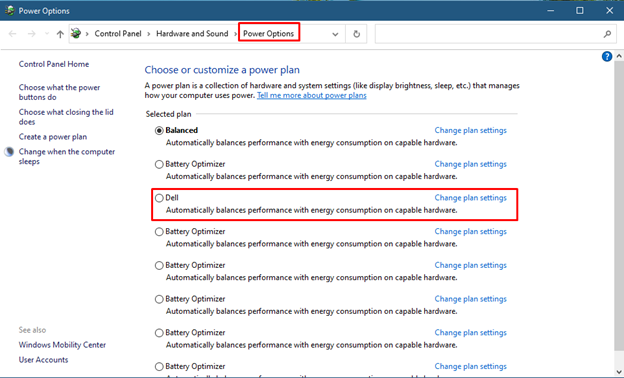This screenshot has width=624, height=378.
Task: Click the Balanced plan description text
Action: 312,143
